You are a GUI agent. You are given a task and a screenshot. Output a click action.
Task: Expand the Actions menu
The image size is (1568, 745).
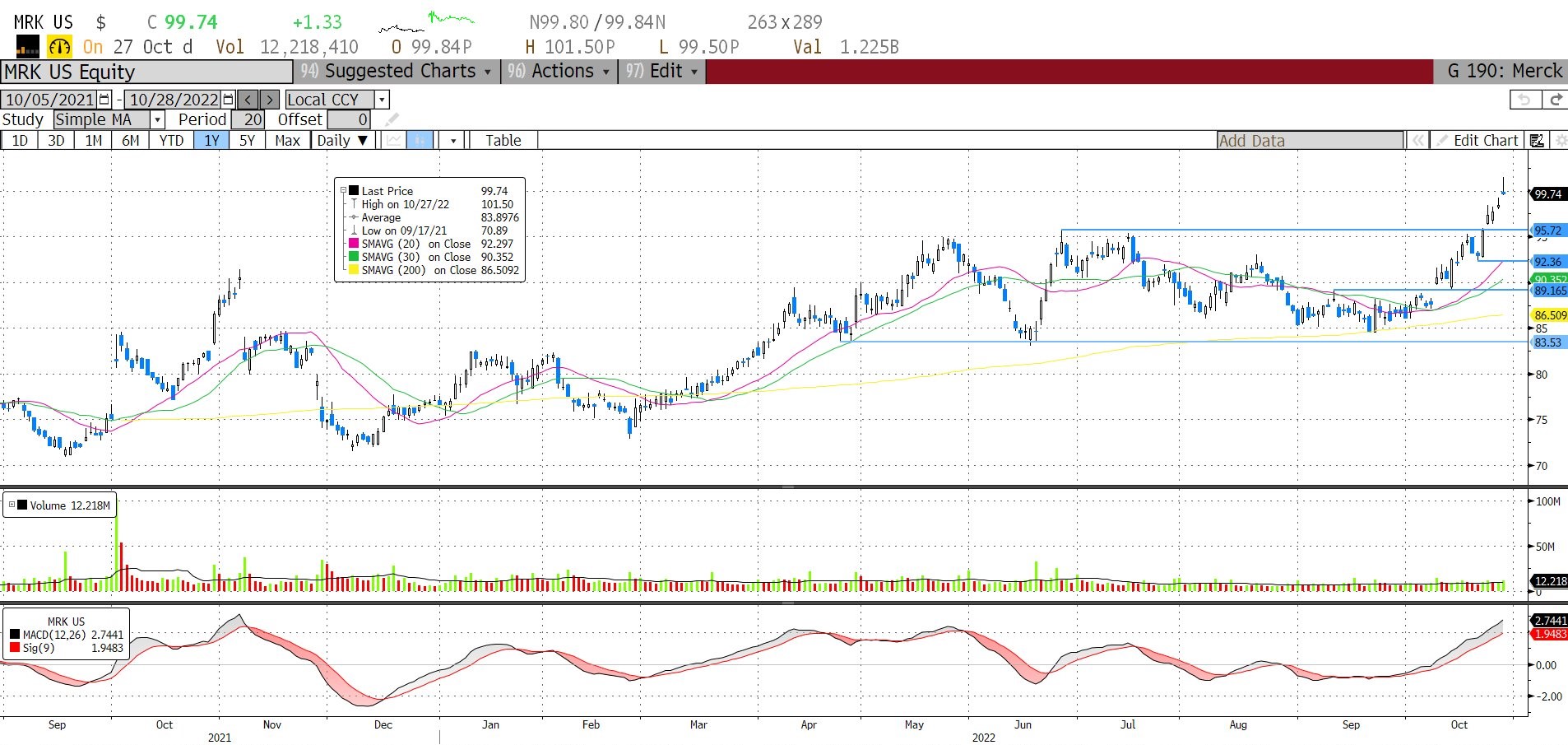(559, 72)
